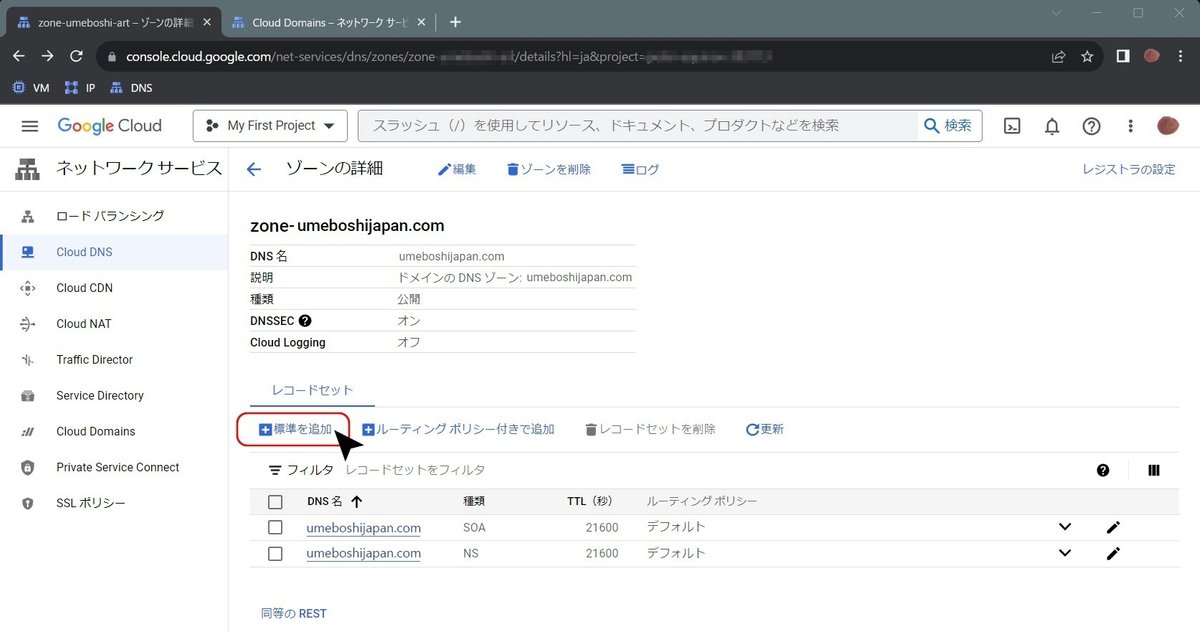This screenshot has height=632, width=1200.
Task: Open the 同等の REST link
Action: pyautogui.click(x=293, y=614)
